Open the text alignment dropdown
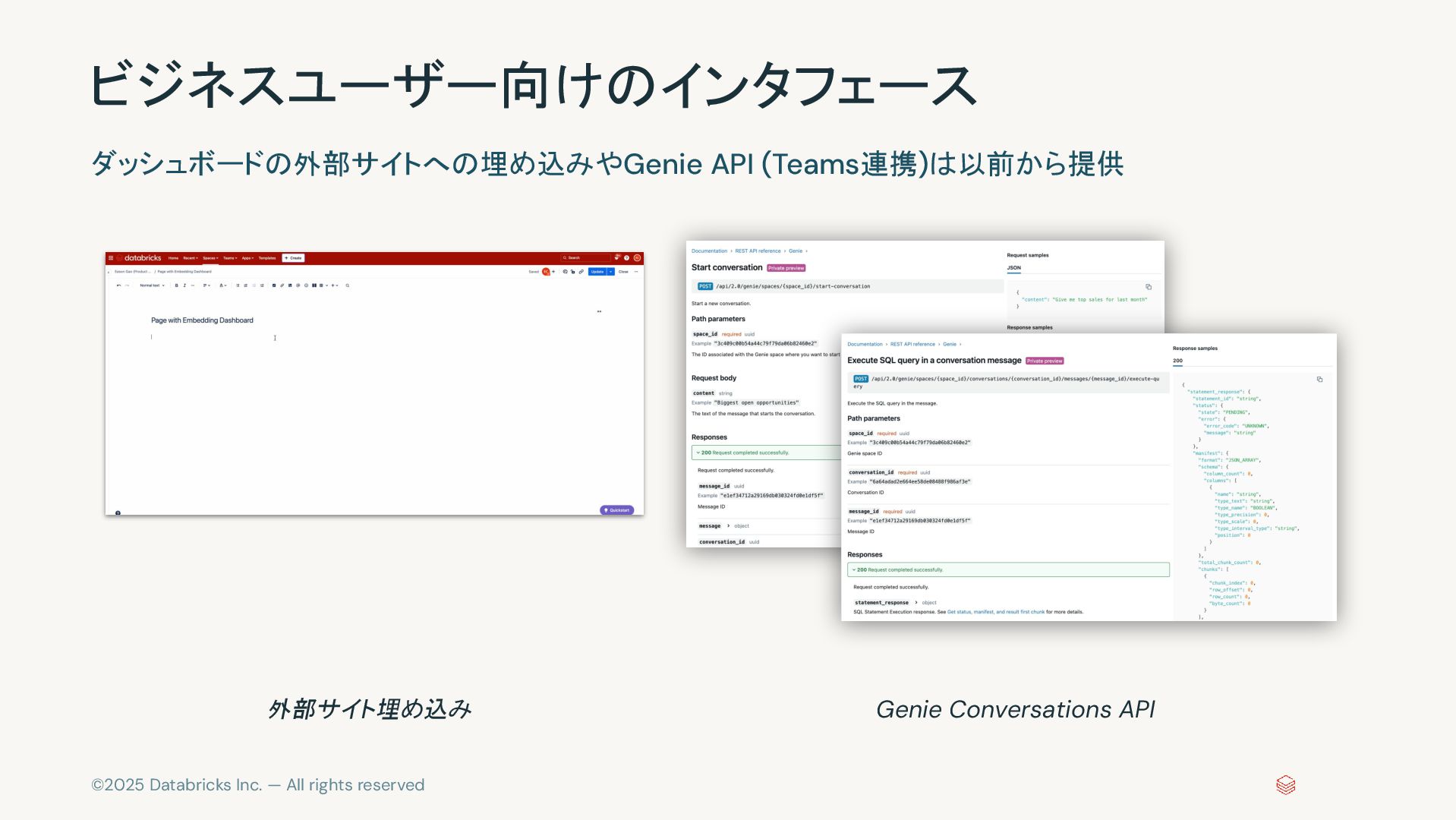 click(206, 285)
